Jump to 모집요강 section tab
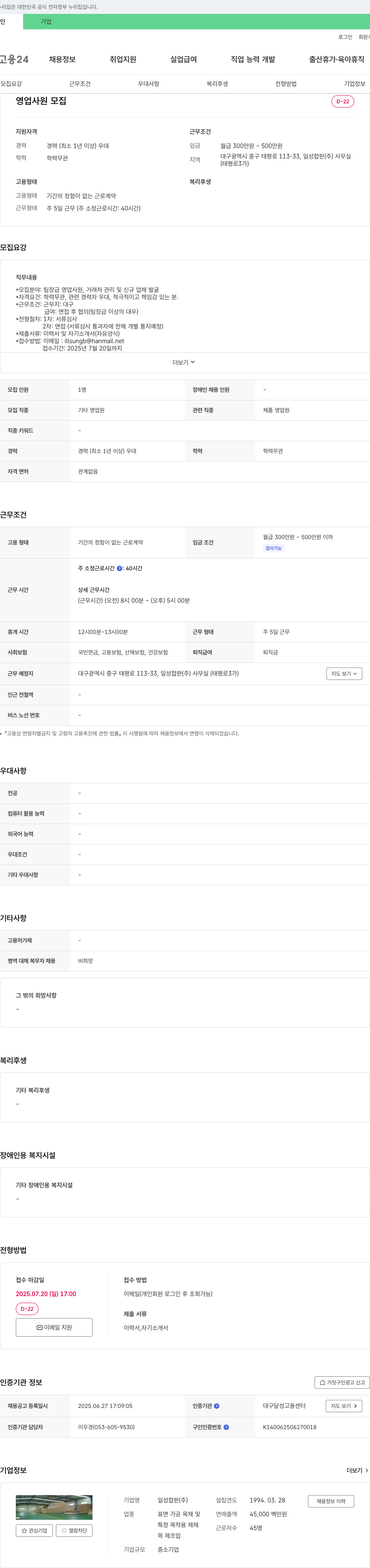The width and height of the screenshot is (370, 1568). click(11, 84)
